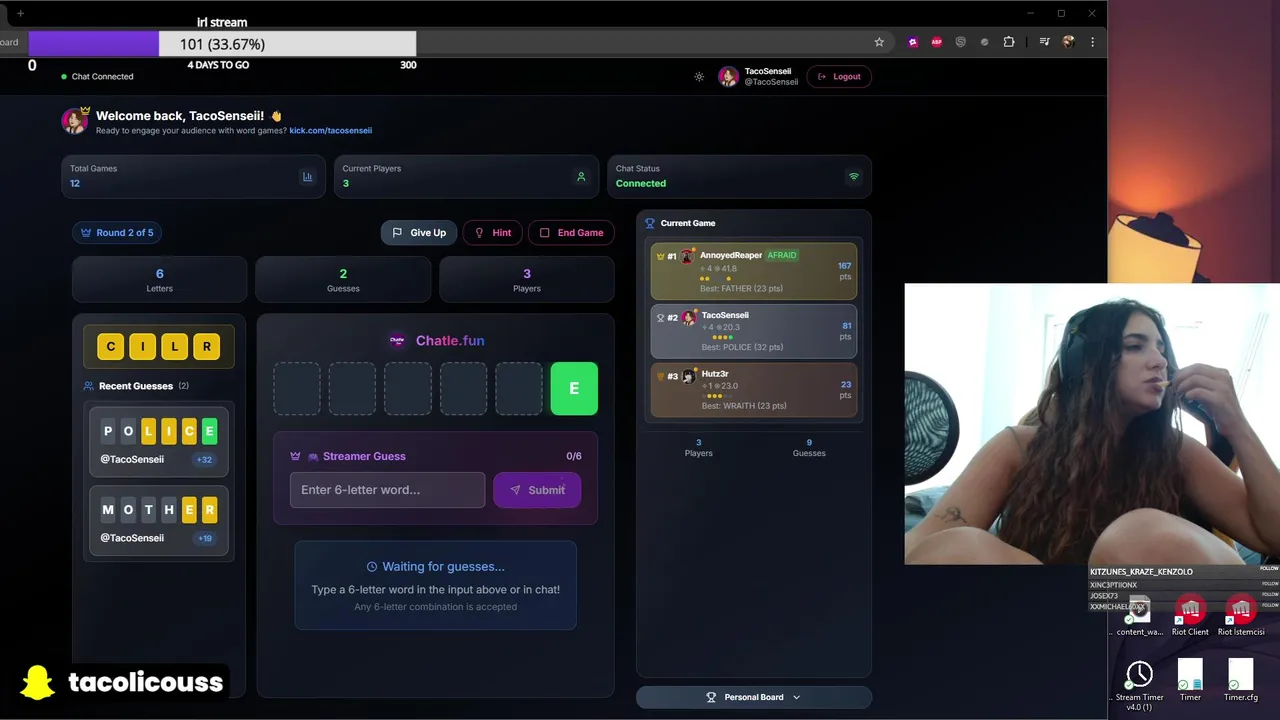1280x720 pixels.
Task: Click the green revealed E tile
Action: tap(574, 388)
